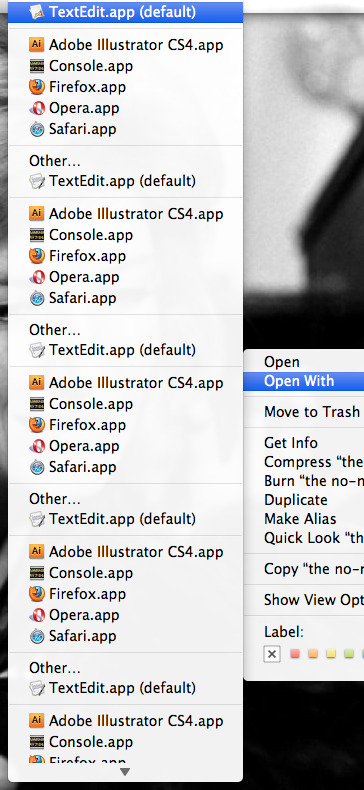Viewport: 364px width, 790px height.
Task: Click the bottommost 'Other...' menu entry
Action: (55, 668)
